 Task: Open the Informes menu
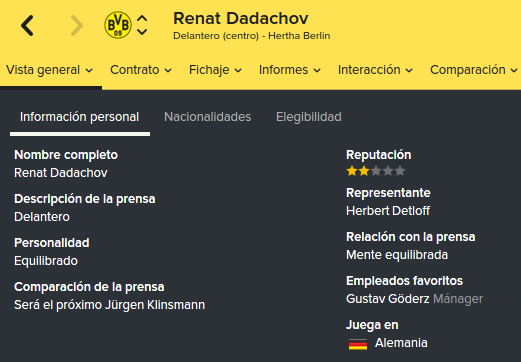(x=290, y=70)
